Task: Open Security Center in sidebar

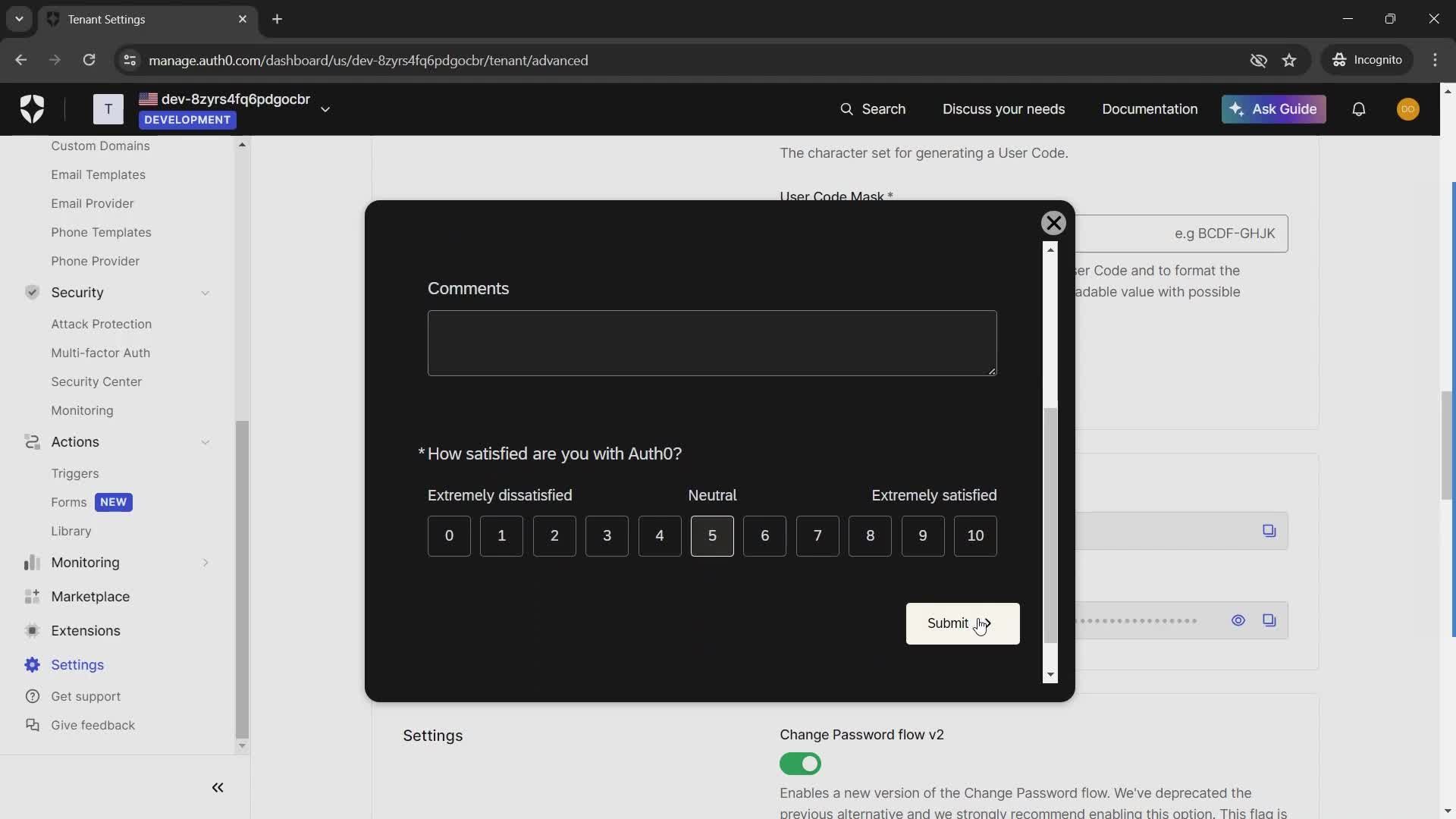Action: [x=96, y=381]
